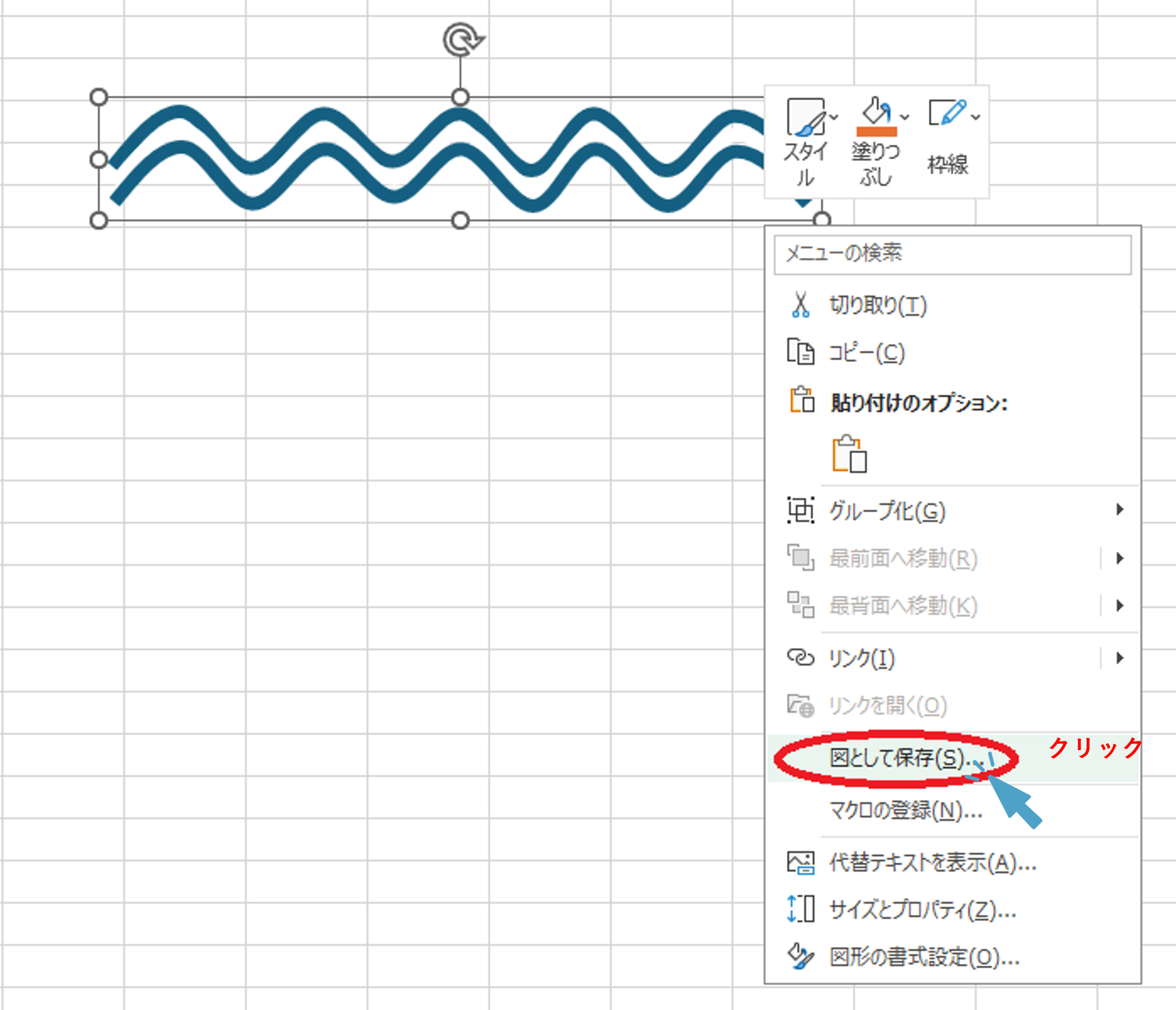1176x1010 pixels.
Task: Click the Link chain icon
Action: (800, 657)
